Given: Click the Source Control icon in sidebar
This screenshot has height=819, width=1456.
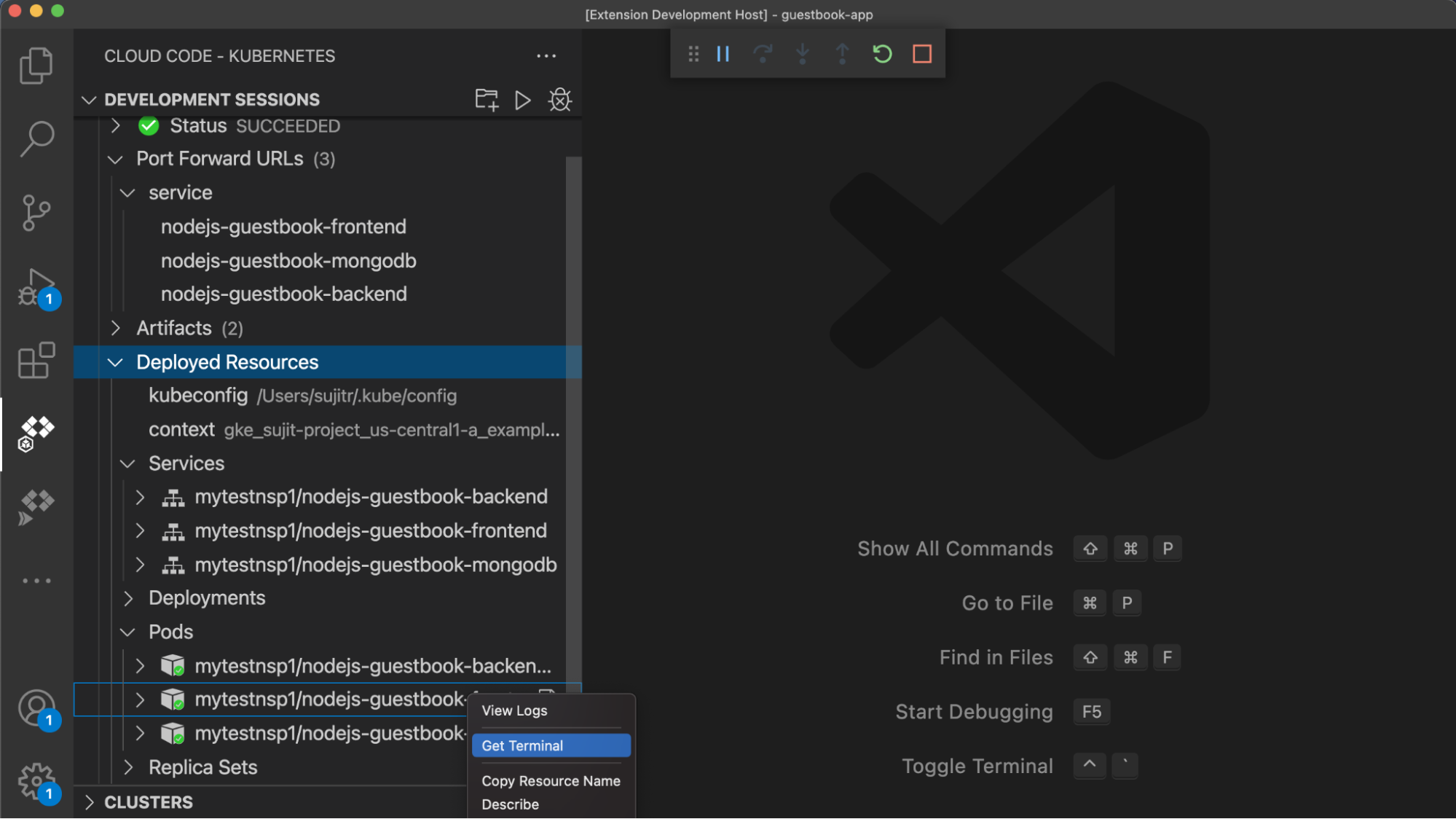Looking at the screenshot, I should coord(37,209).
